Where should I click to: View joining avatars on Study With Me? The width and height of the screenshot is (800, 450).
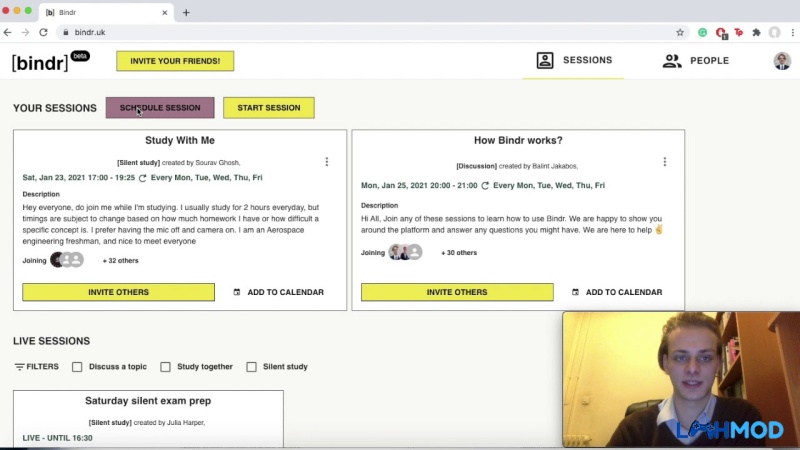(67, 260)
